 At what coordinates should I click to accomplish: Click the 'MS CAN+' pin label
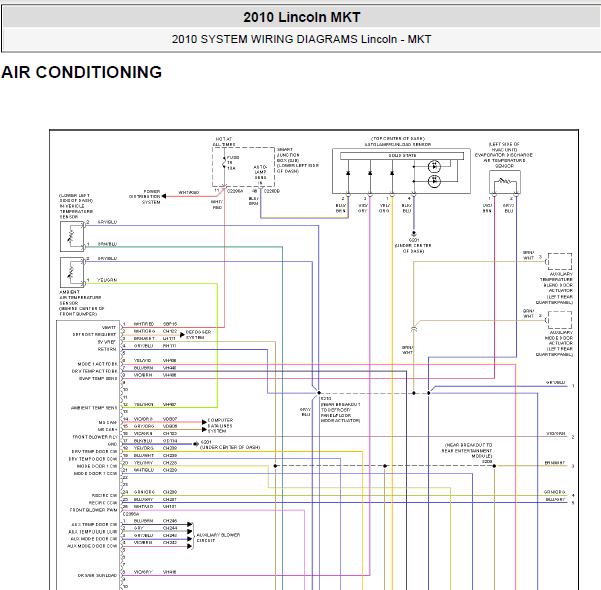pyautogui.click(x=107, y=430)
